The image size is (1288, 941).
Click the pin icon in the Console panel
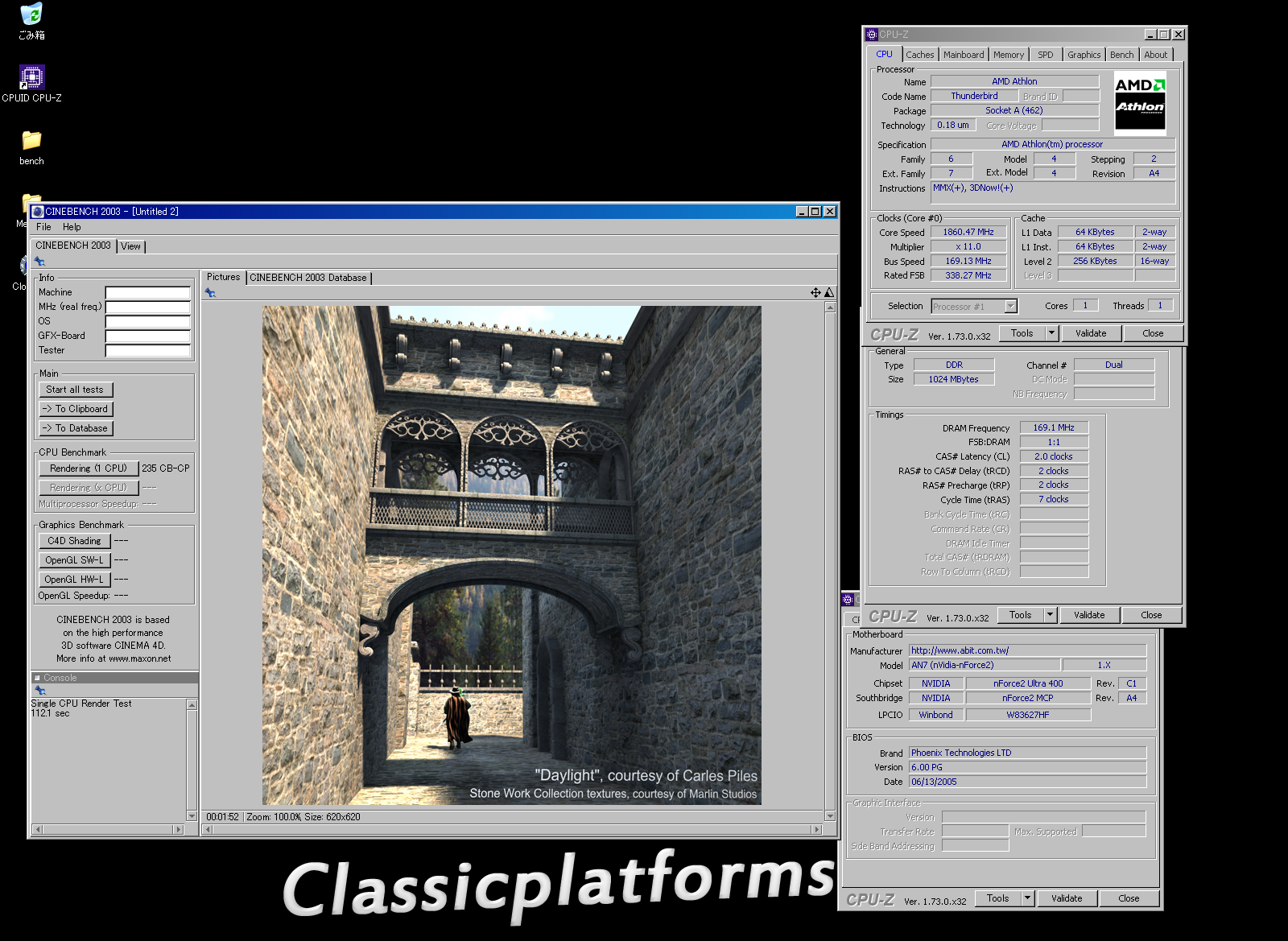coord(39,691)
